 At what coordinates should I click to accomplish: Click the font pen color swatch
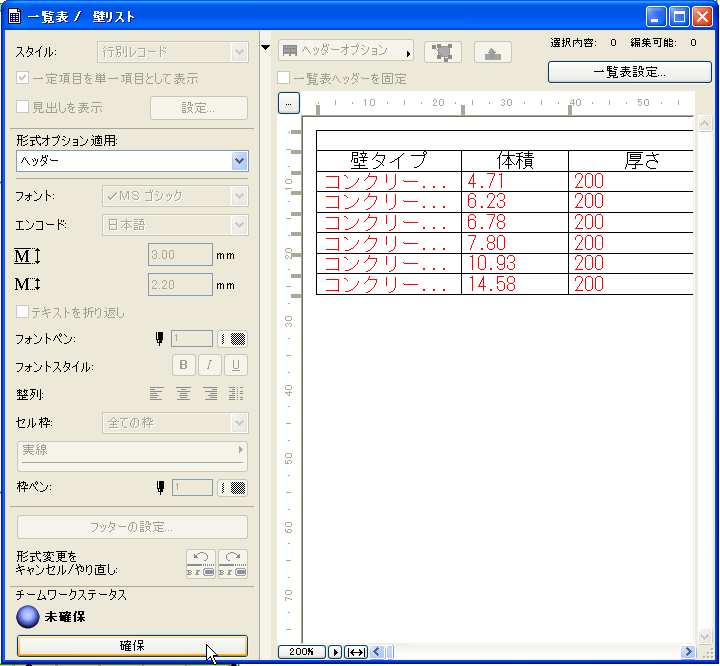(x=232, y=339)
